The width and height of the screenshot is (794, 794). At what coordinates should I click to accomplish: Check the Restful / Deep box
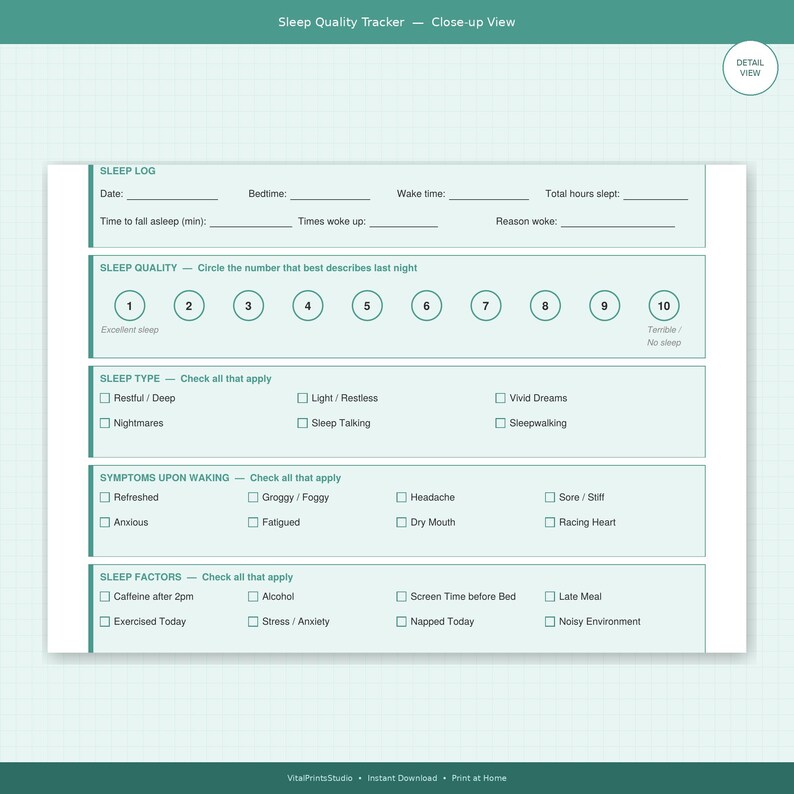point(105,398)
